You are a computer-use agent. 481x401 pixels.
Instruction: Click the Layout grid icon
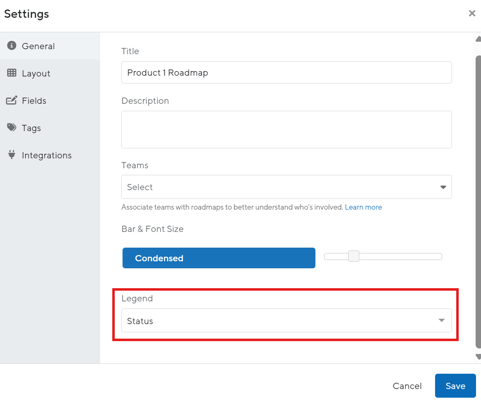(12, 73)
